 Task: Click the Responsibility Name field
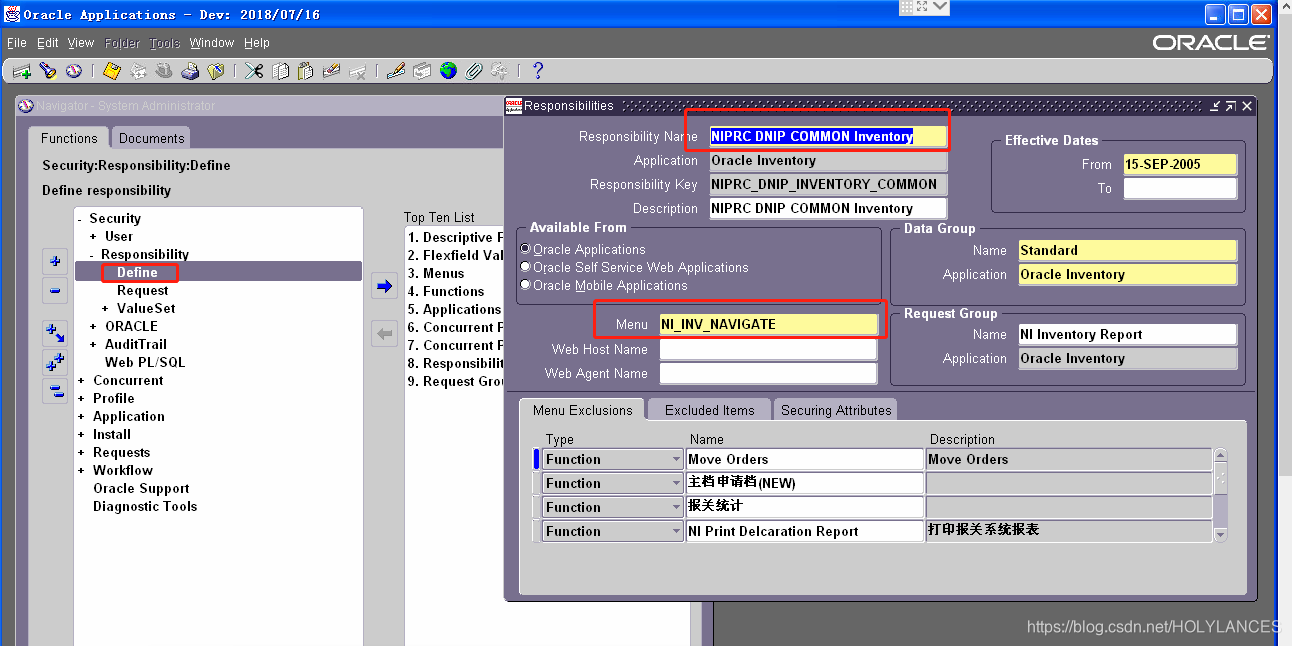[827, 136]
